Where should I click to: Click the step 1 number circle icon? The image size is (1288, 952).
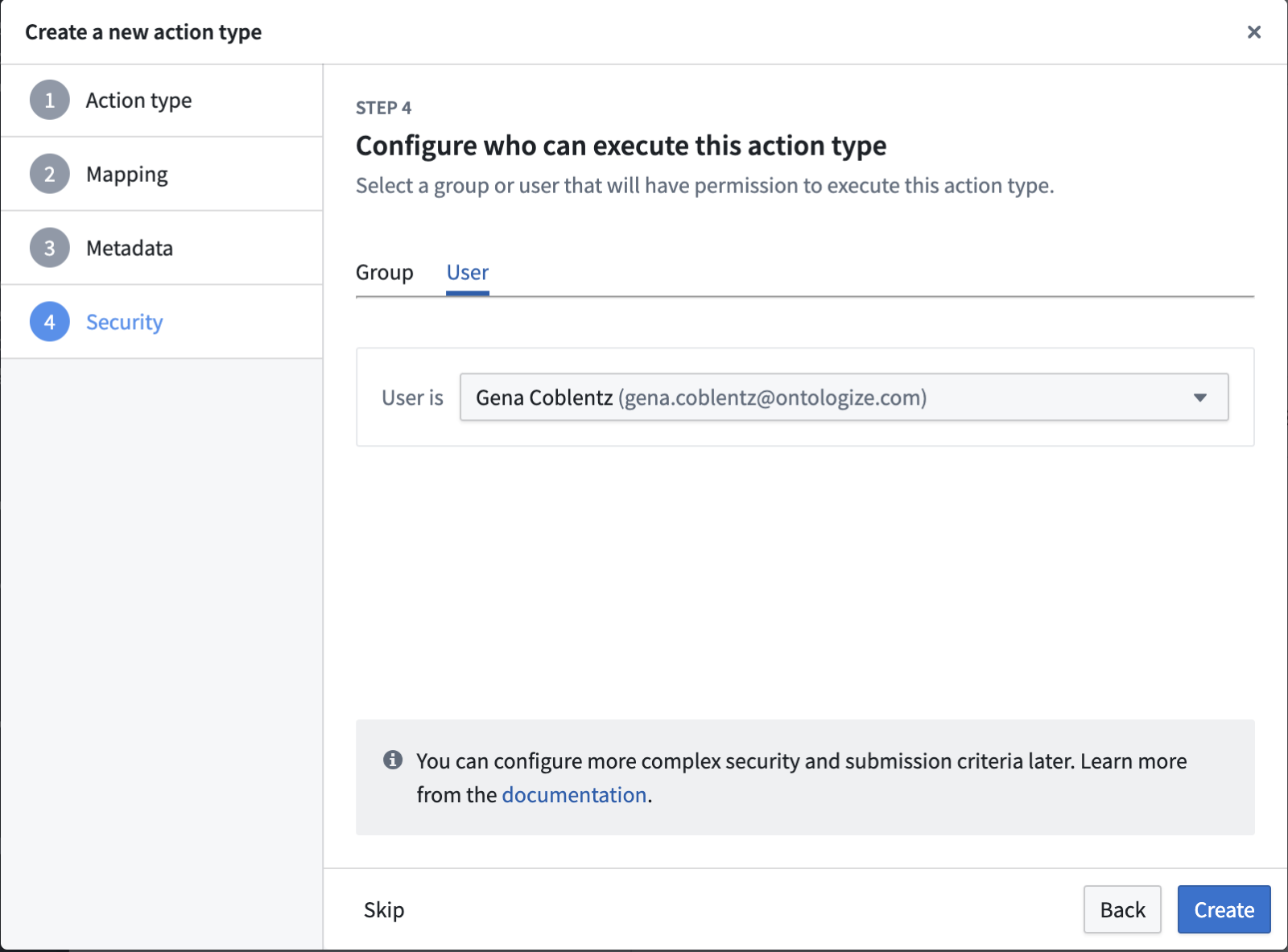(x=50, y=101)
